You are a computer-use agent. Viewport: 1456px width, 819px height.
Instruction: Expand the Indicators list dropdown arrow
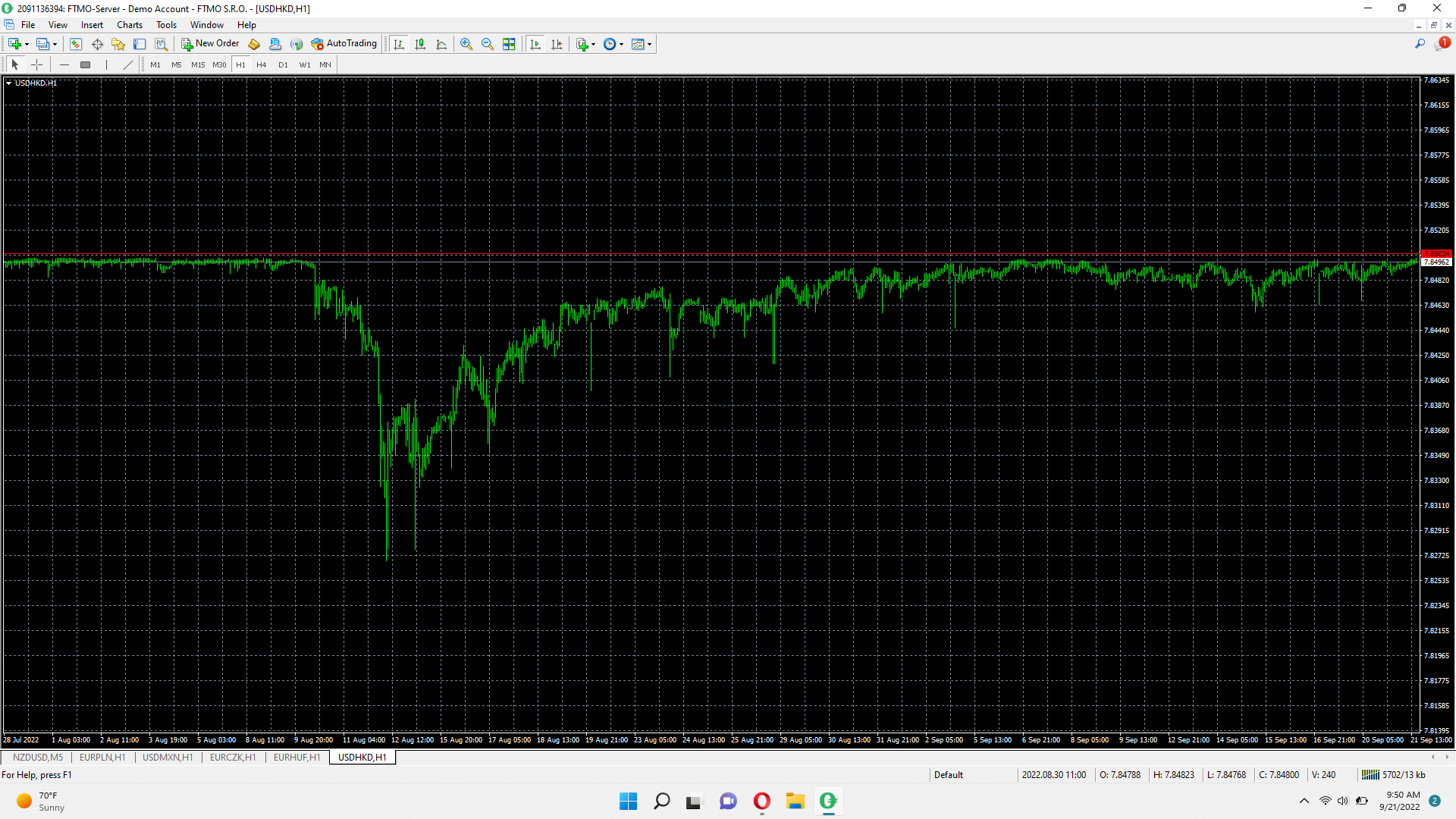tap(593, 44)
